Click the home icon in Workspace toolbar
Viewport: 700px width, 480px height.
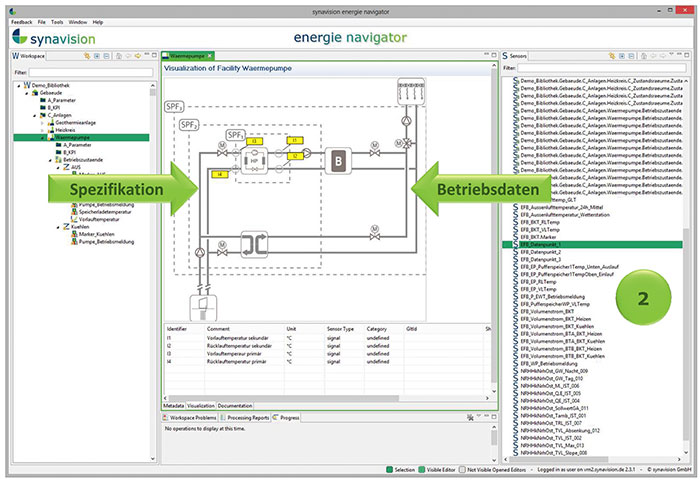coord(119,56)
